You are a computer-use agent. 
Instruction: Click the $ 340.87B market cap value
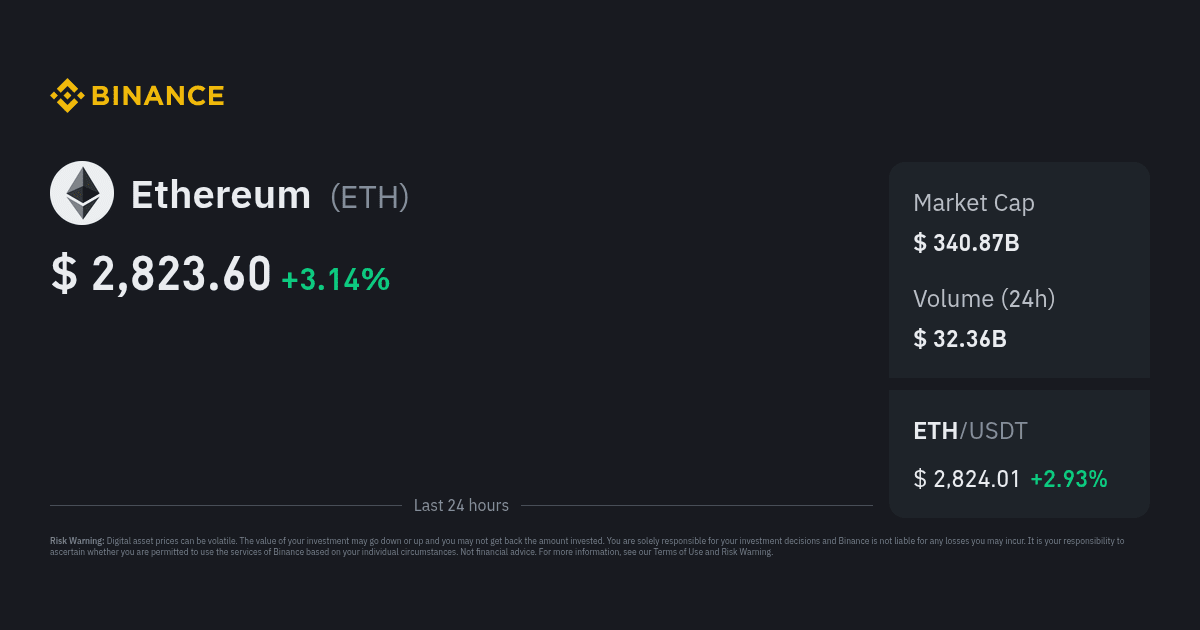966,242
